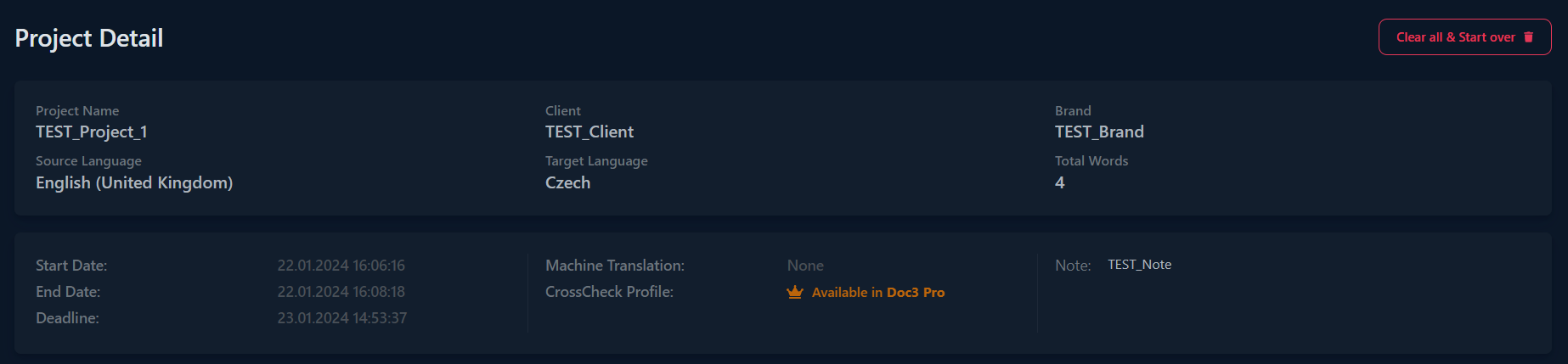Click the TEST_Note note text
The height and width of the screenshot is (364, 1568).
(x=1139, y=265)
